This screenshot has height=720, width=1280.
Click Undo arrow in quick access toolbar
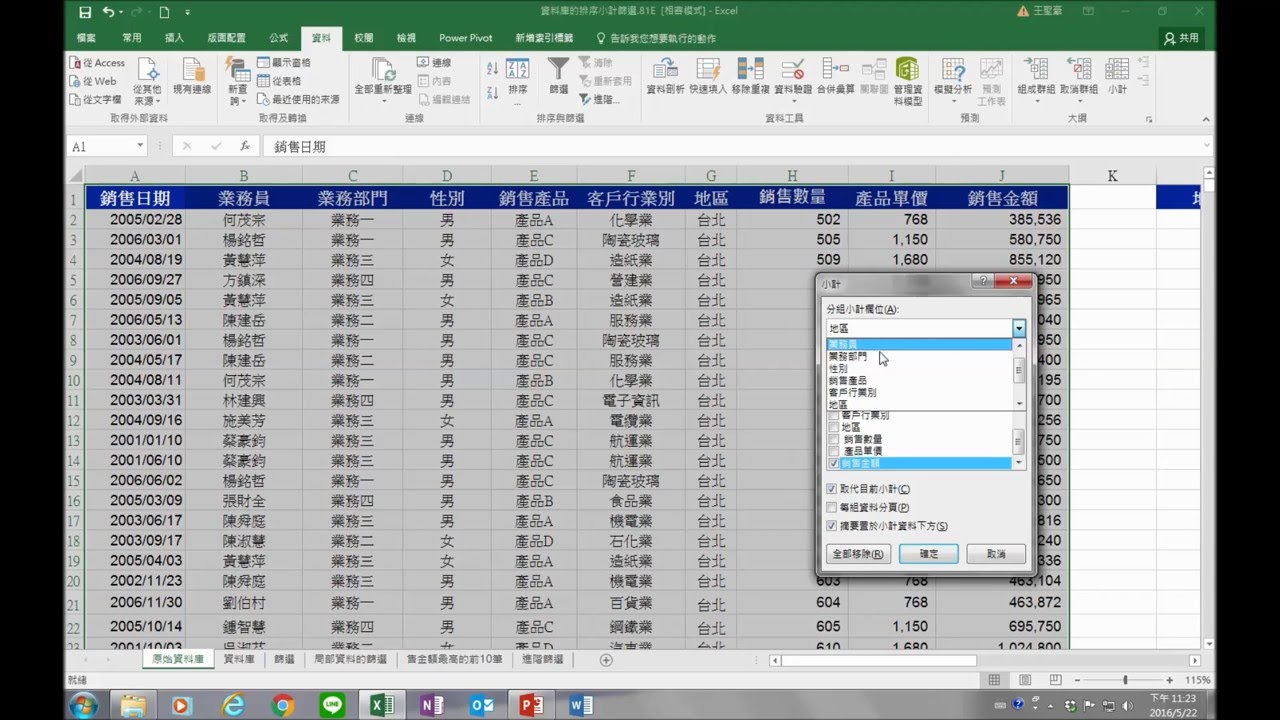point(107,12)
